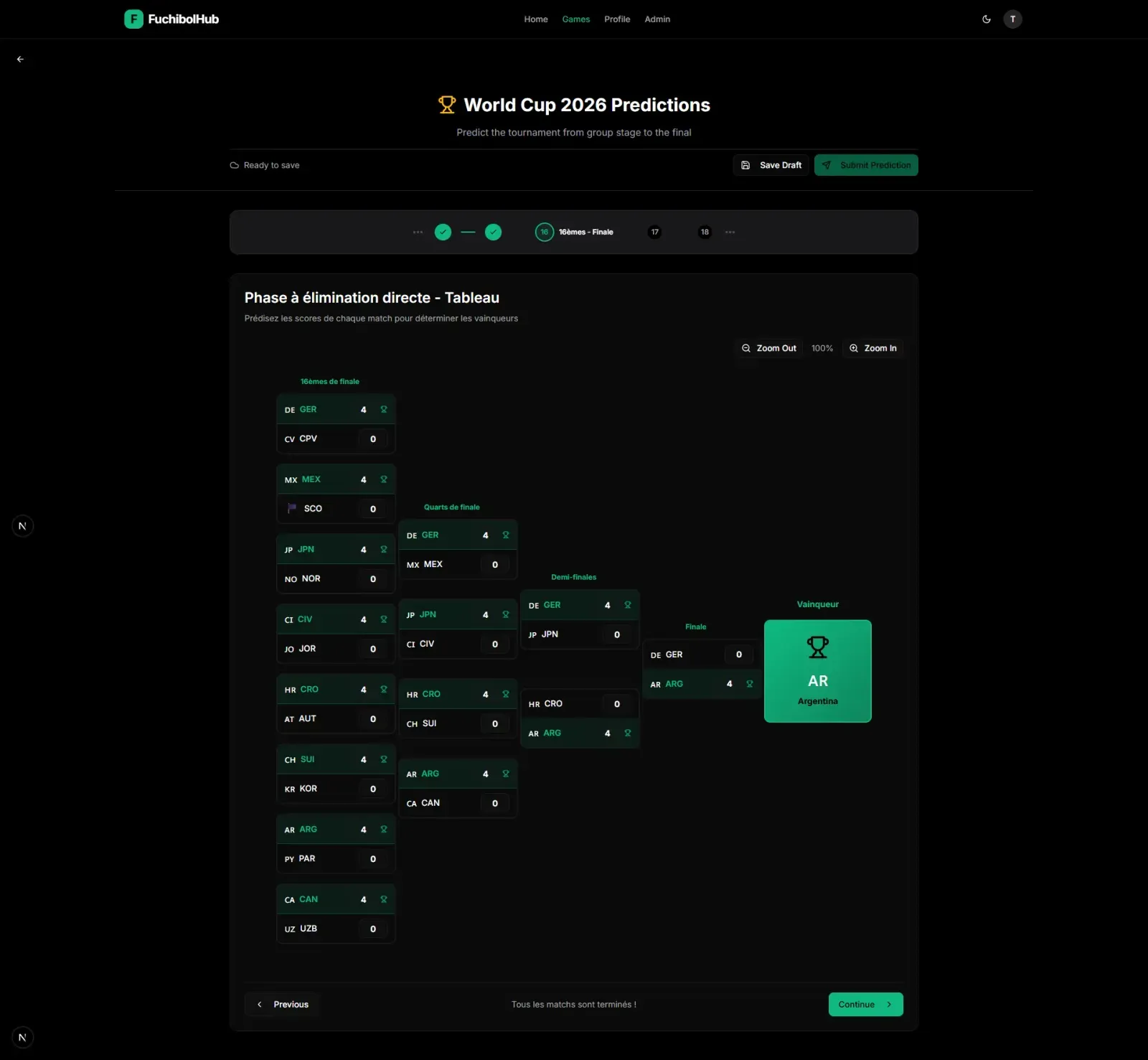Select step 17 in the stepper
The width and height of the screenshot is (1148, 1060).
click(x=654, y=232)
